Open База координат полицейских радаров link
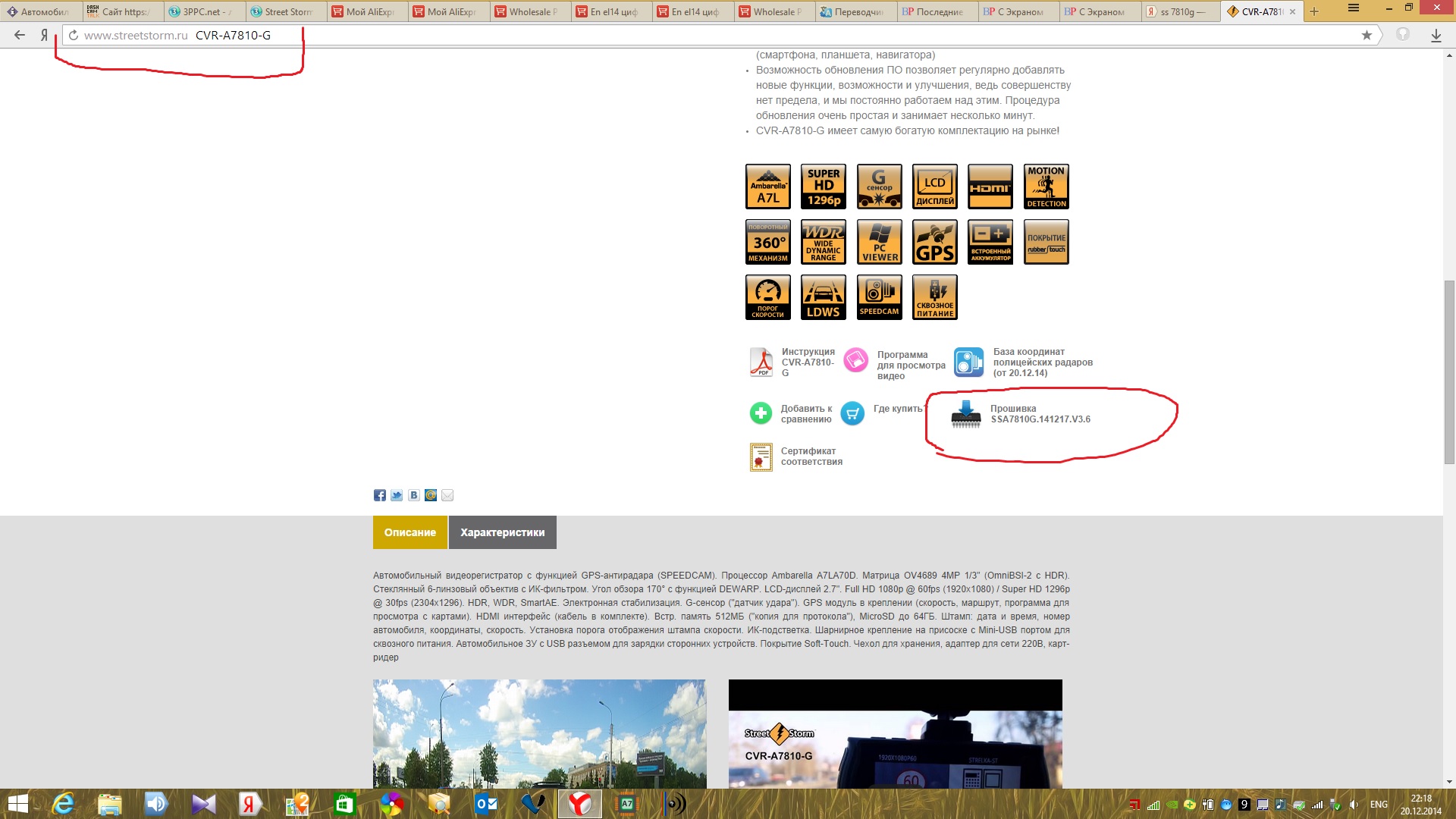This screenshot has width=1456, height=819. pos(1043,362)
